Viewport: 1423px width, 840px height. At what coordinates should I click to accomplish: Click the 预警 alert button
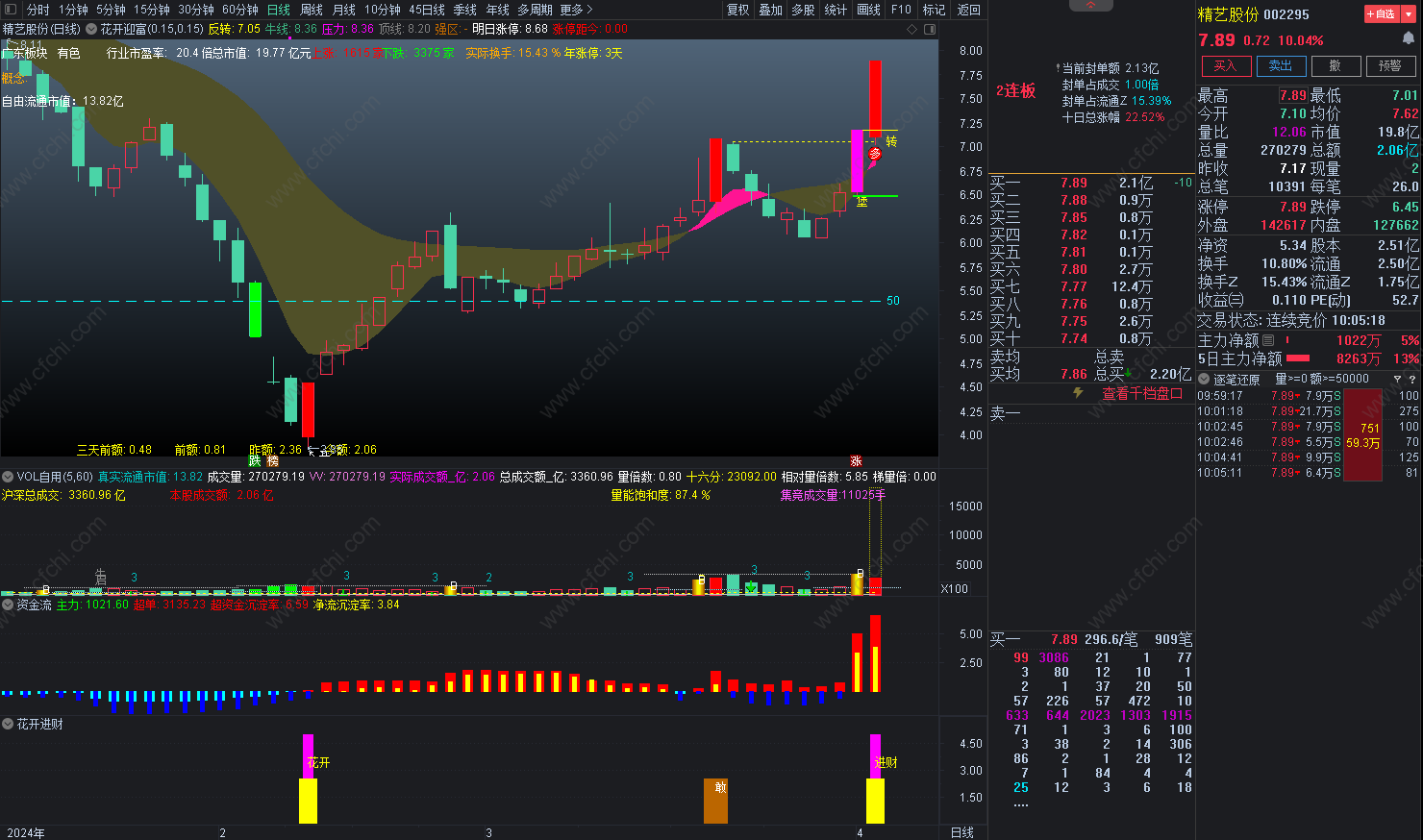[1390, 65]
